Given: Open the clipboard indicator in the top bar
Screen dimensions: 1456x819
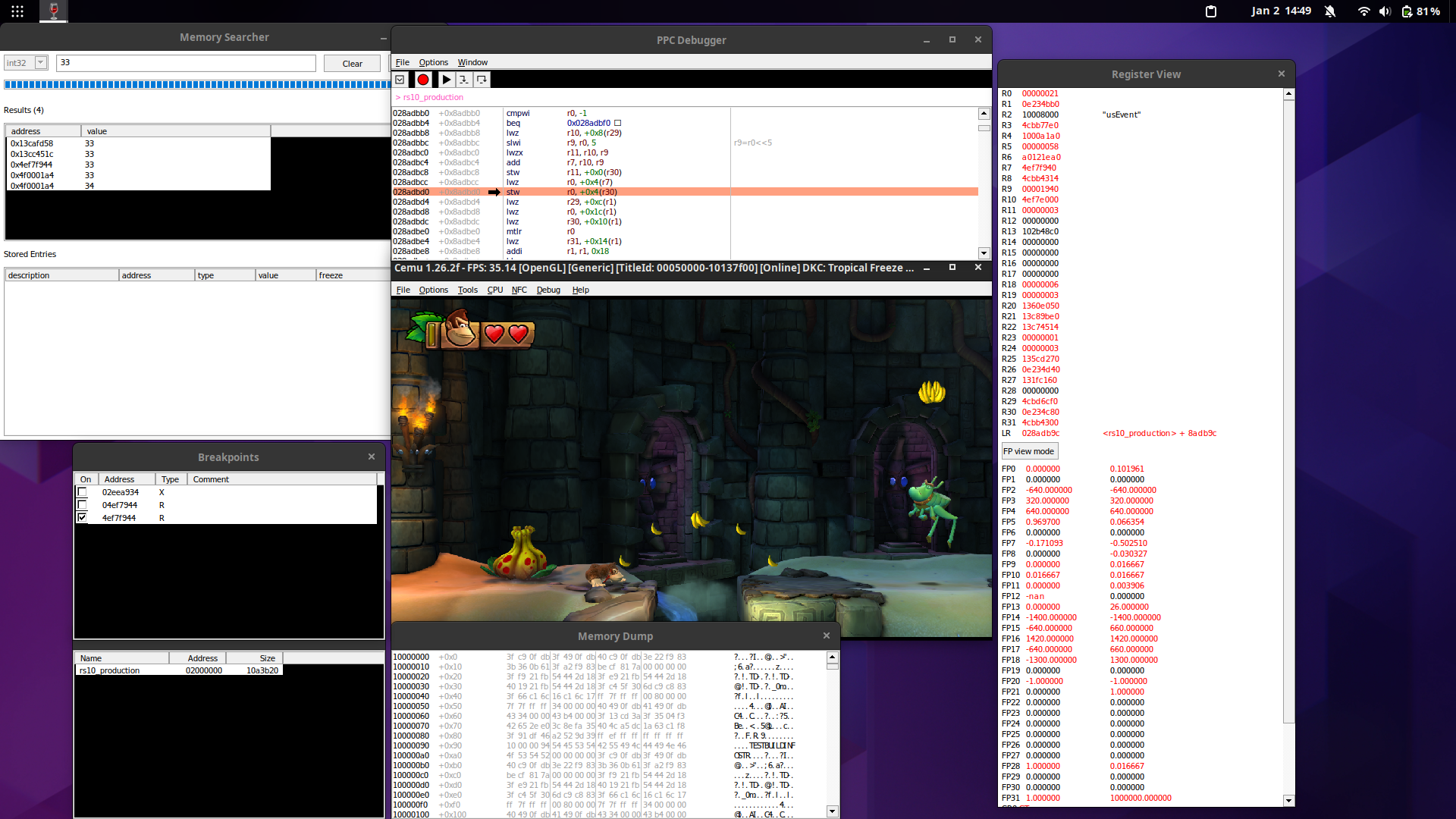Looking at the screenshot, I should (x=1211, y=11).
